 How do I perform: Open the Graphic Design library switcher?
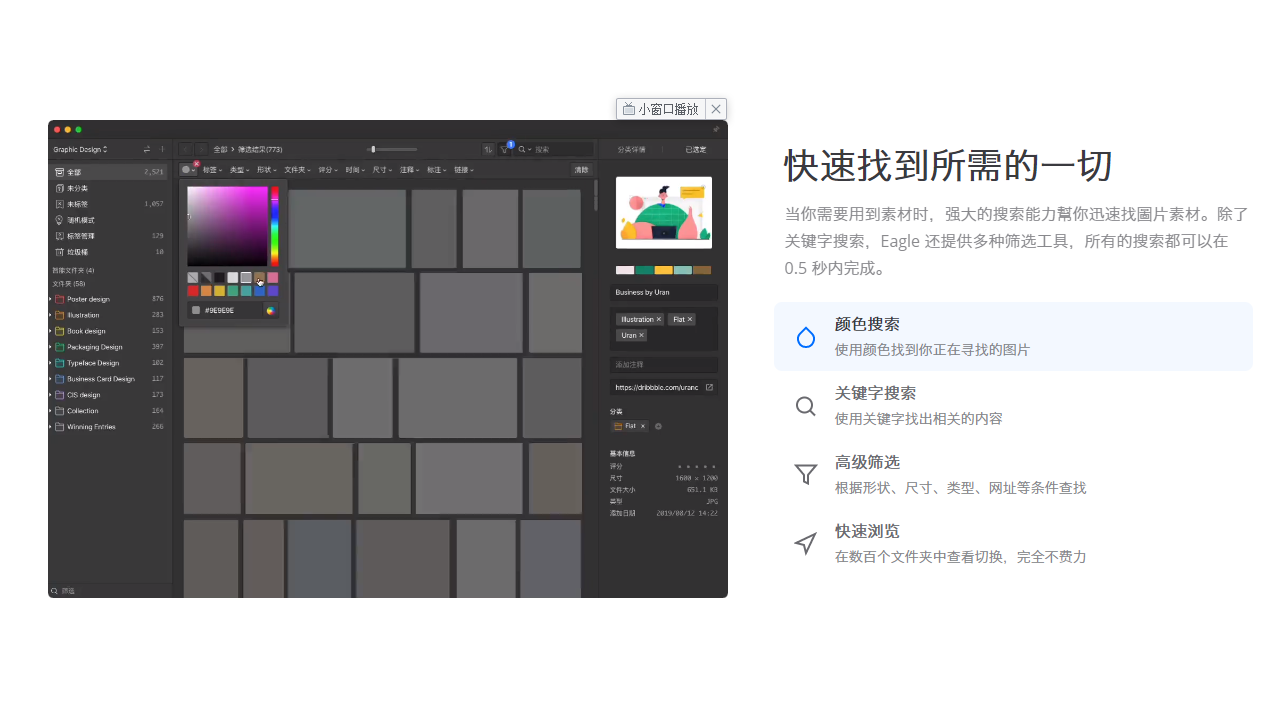(78, 148)
